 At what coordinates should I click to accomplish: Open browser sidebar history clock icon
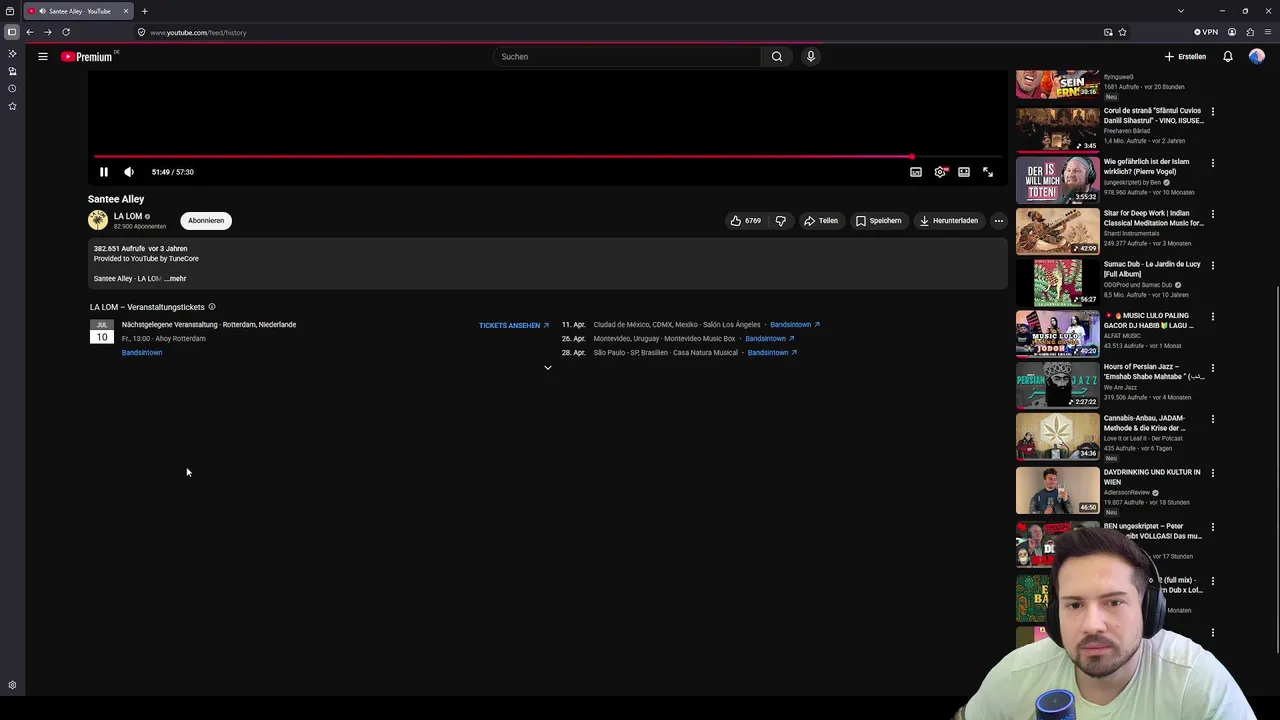coord(12,88)
